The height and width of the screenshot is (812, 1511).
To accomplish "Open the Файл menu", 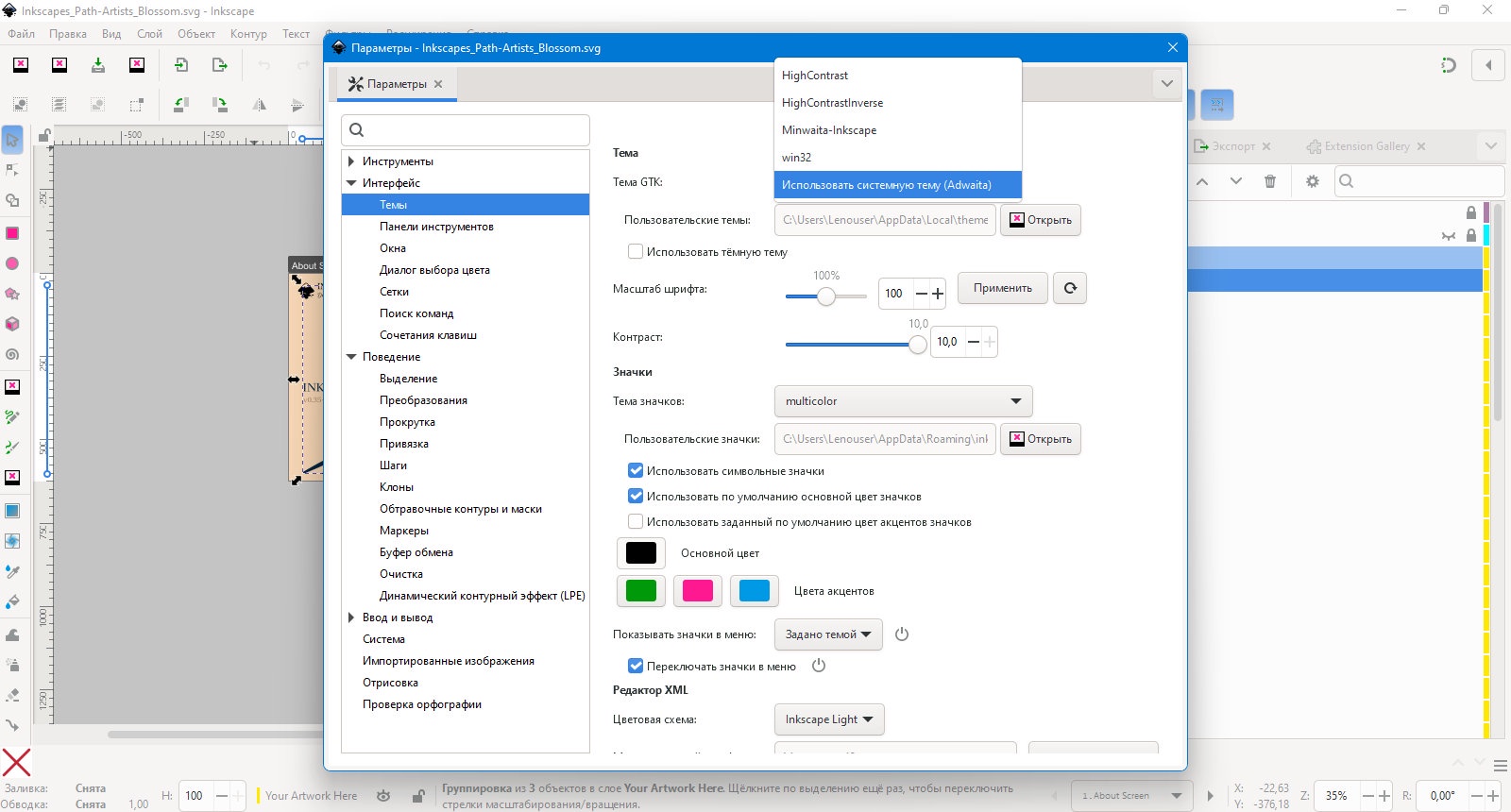I will pos(21,34).
